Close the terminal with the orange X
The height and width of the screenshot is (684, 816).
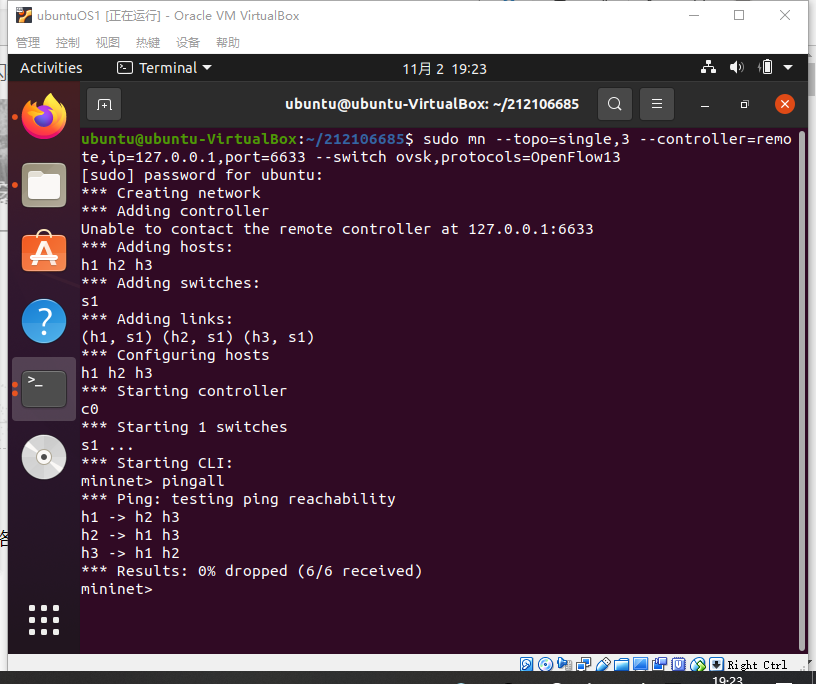coord(785,104)
